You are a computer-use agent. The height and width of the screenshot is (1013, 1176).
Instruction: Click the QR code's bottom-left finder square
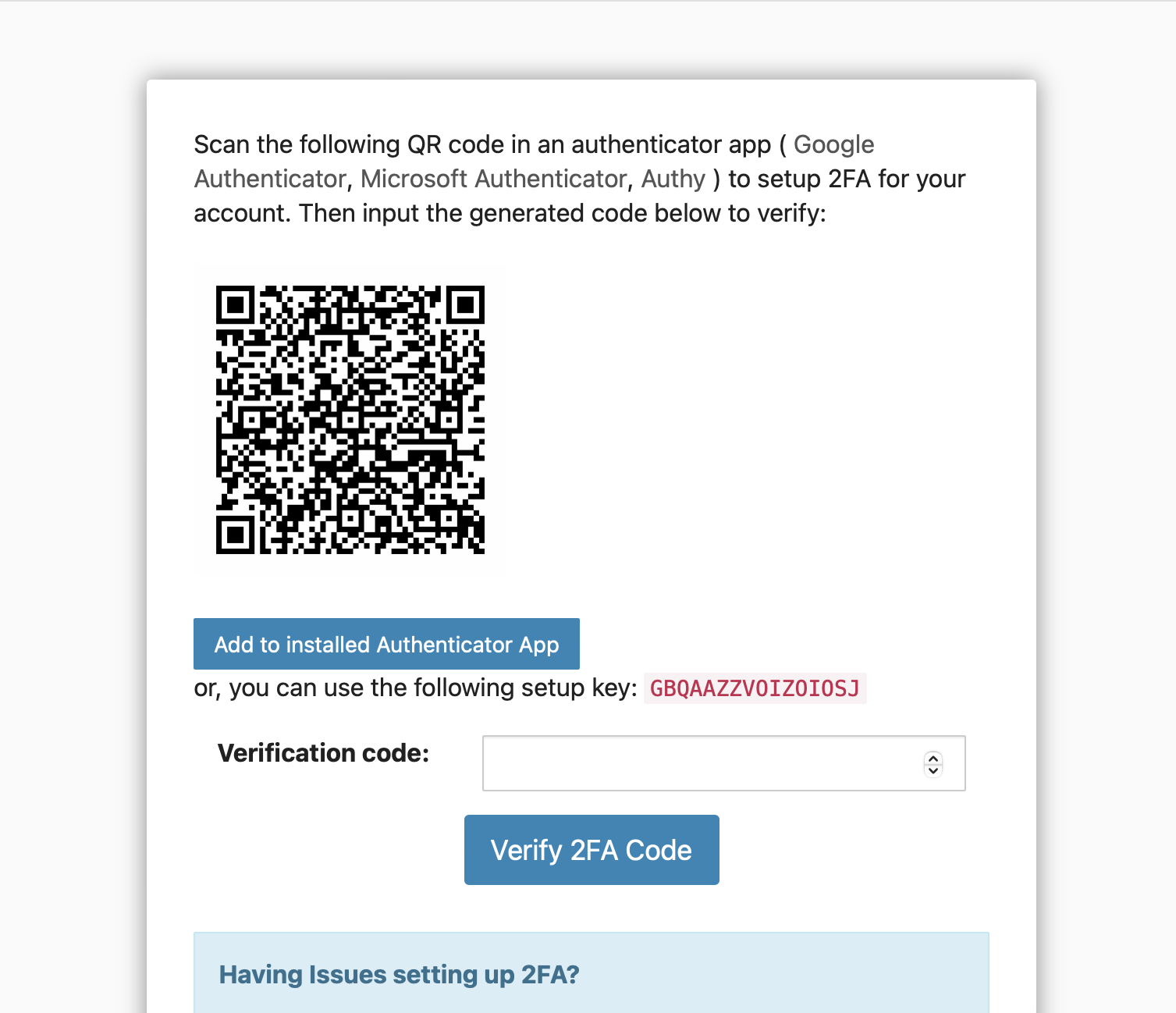(235, 535)
